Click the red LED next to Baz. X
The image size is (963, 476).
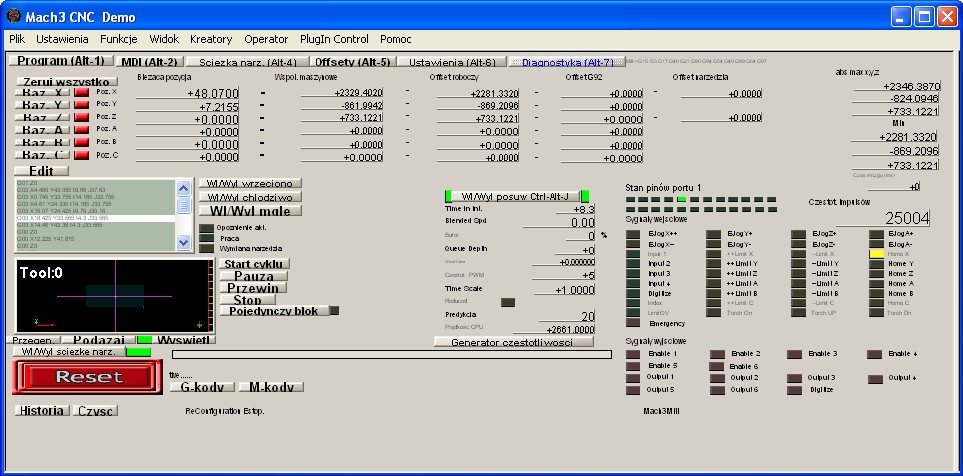pos(82,92)
